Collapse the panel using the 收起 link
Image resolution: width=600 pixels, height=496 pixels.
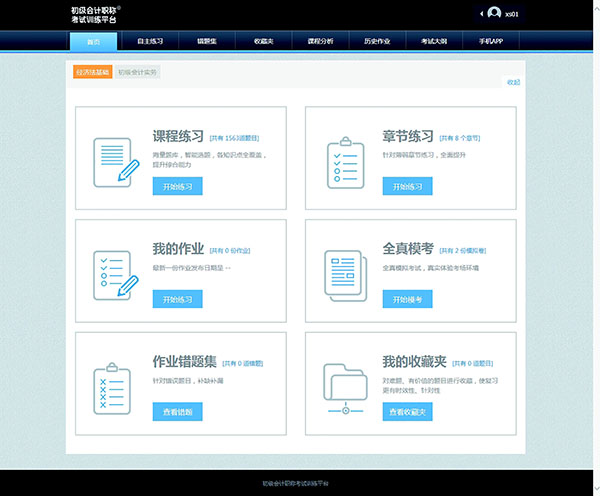click(x=513, y=82)
